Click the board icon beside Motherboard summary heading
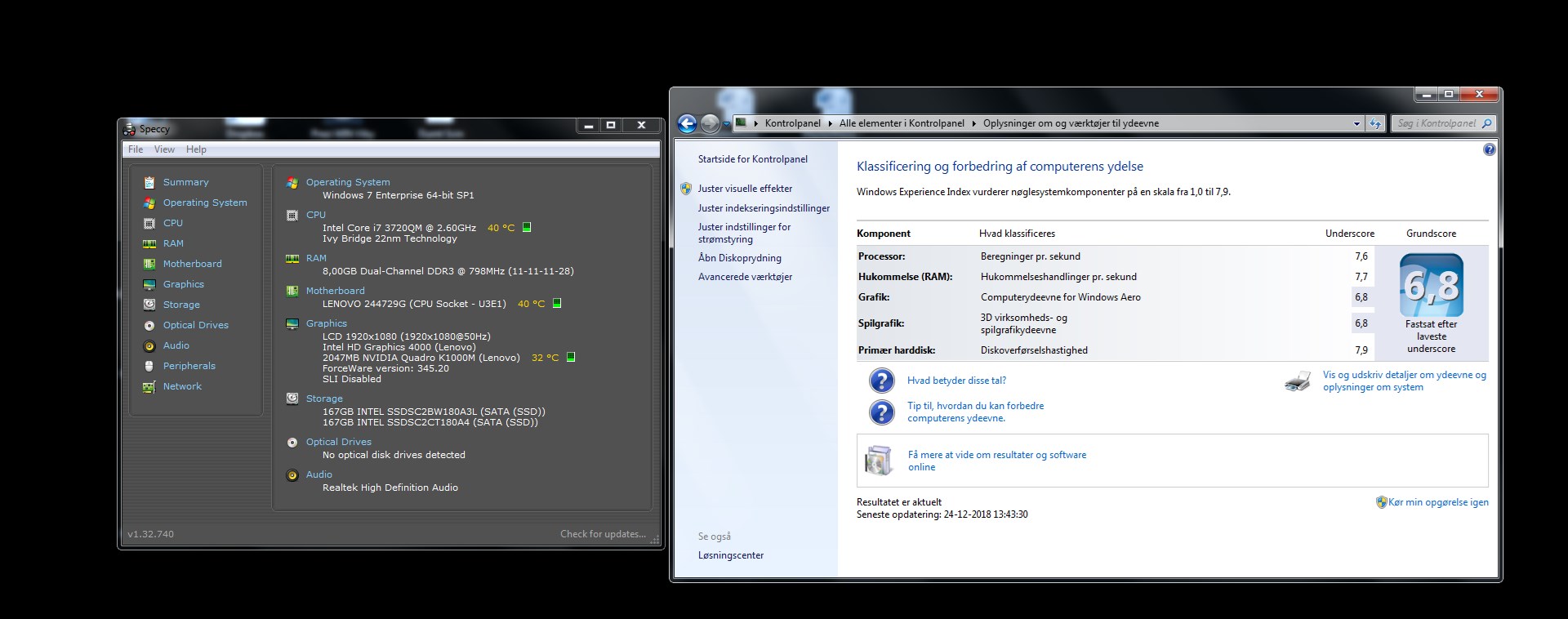Viewport: 1568px width, 619px height. (x=292, y=291)
